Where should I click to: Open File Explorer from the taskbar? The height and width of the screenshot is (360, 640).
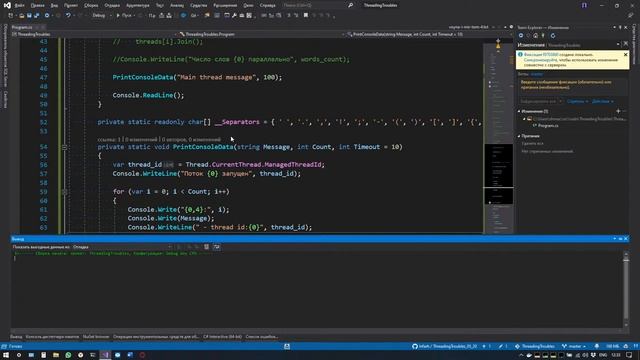[x=56, y=355]
